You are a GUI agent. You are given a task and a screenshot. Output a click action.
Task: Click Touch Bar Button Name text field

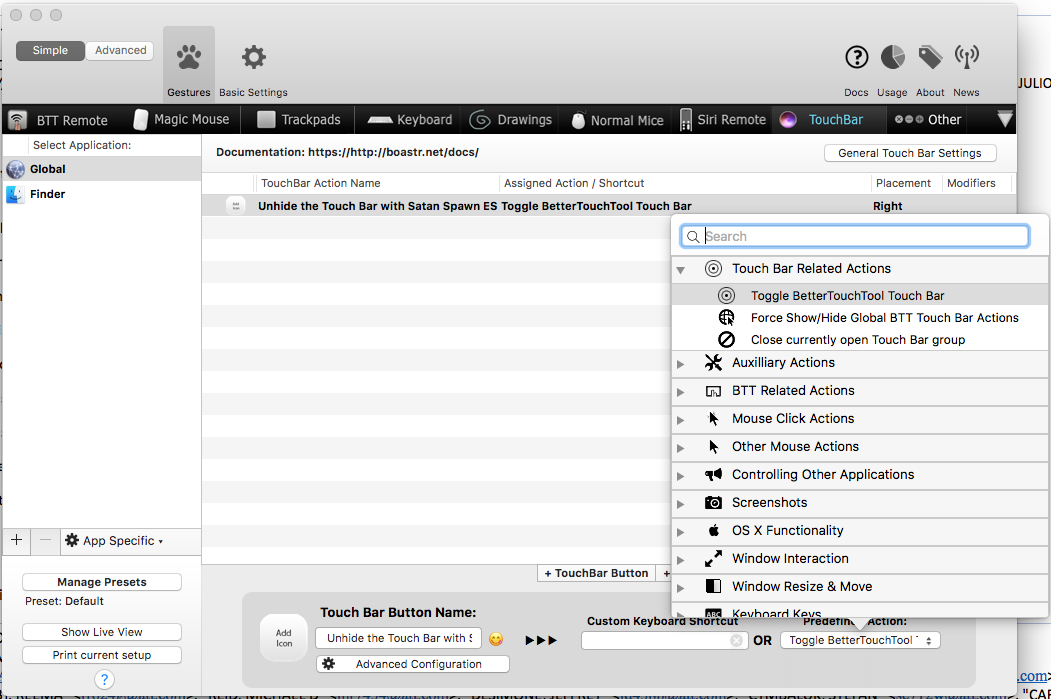(399, 638)
